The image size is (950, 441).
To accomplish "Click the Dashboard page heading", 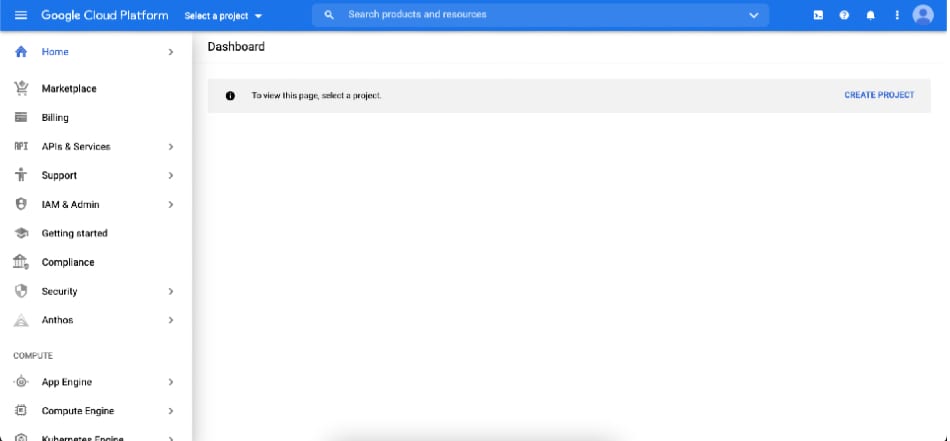I will (x=236, y=47).
